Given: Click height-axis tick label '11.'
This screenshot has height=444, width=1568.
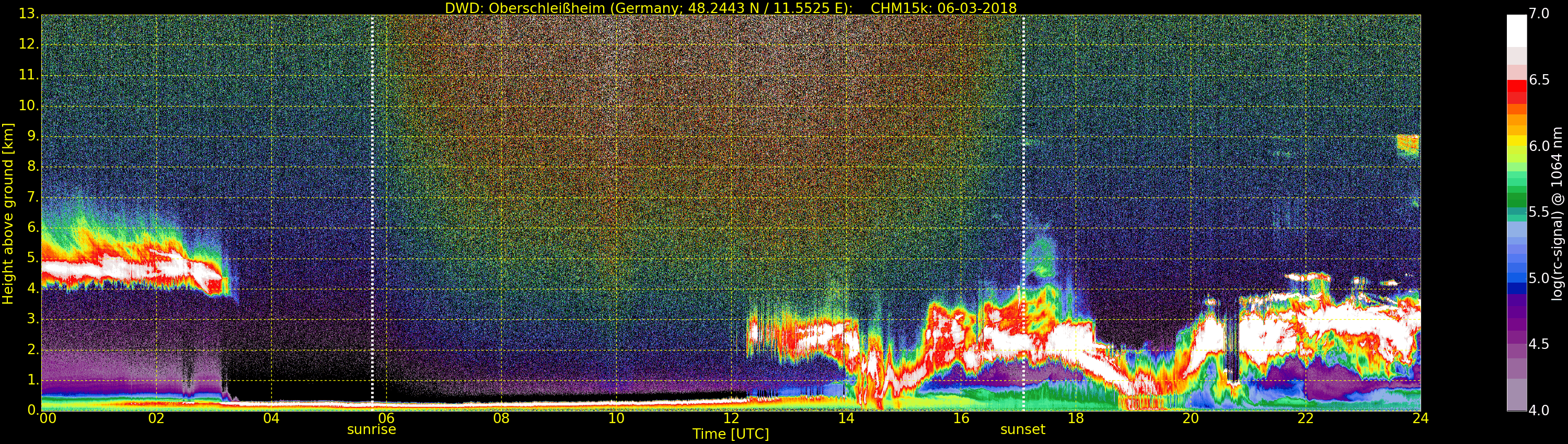Looking at the screenshot, I should click(29, 75).
